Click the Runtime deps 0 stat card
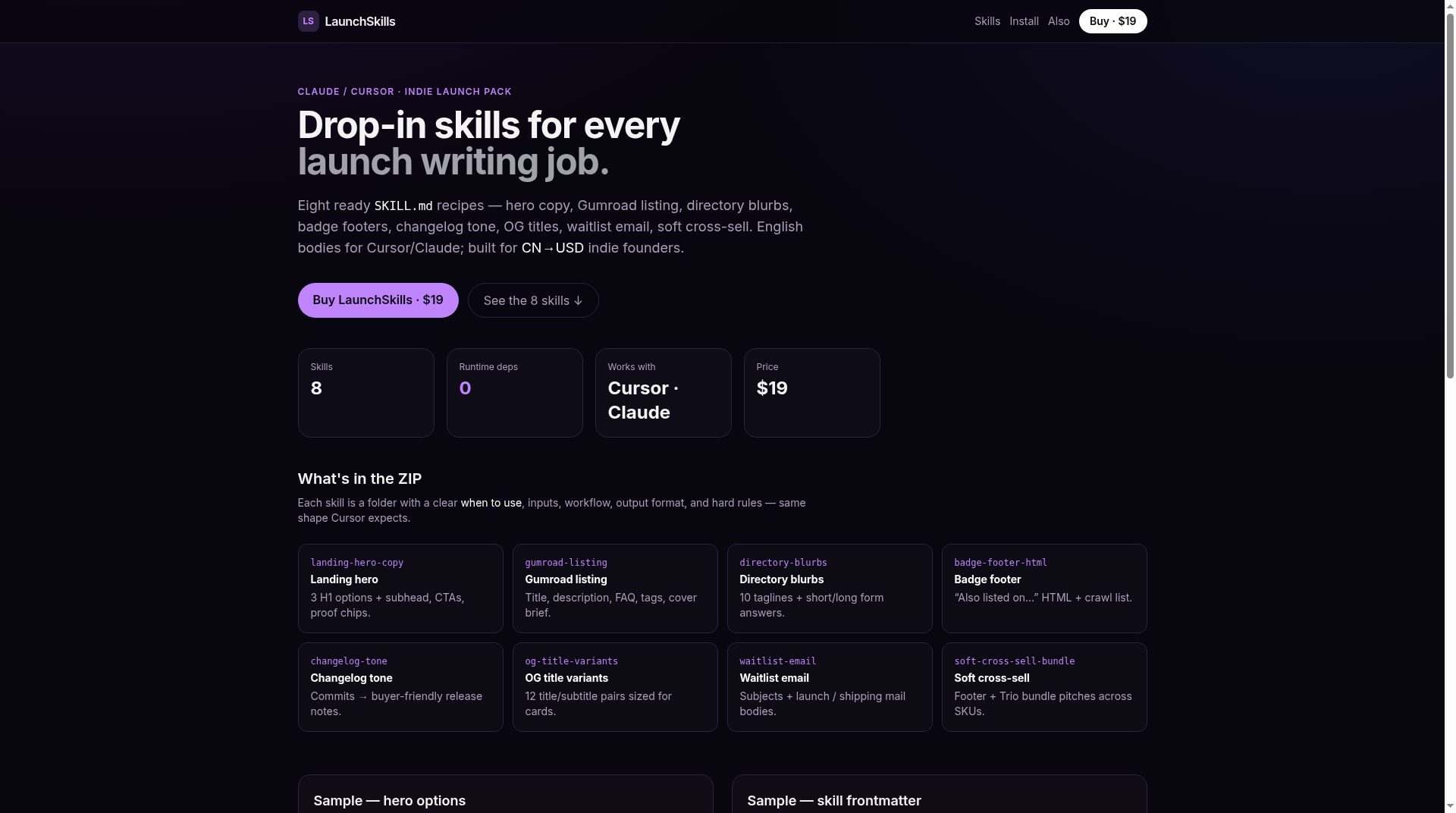The height and width of the screenshot is (813, 1456). (x=515, y=393)
